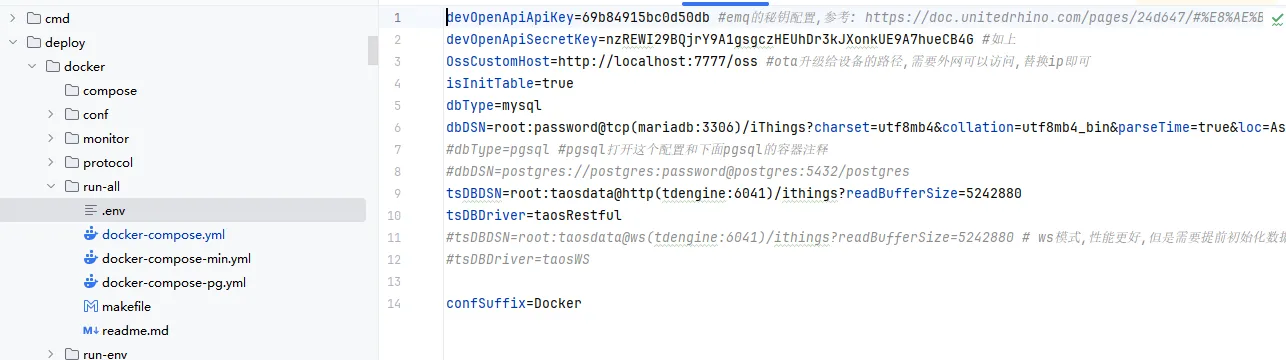Click line number 9 in the gutter
This screenshot has height=360, width=1286.
tap(397, 193)
